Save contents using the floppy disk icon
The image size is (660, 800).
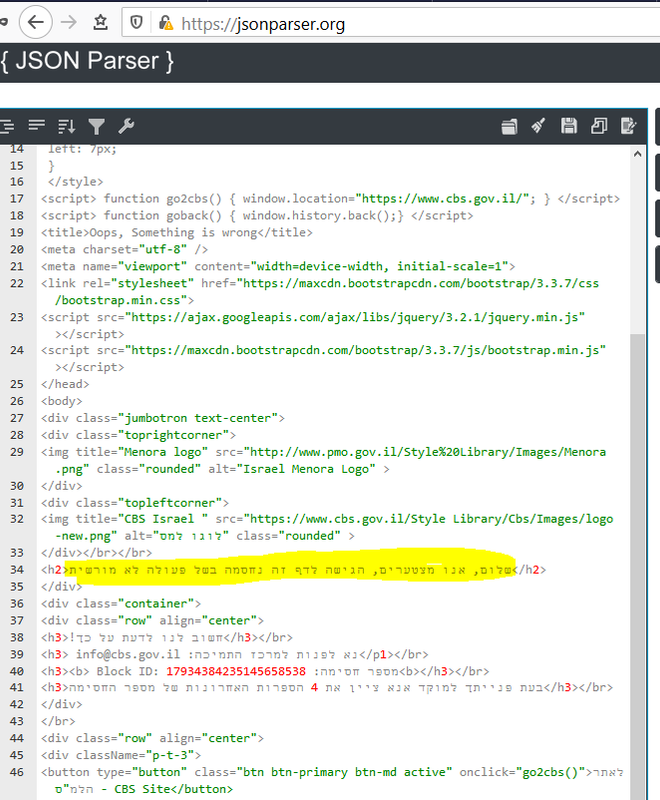point(569,126)
